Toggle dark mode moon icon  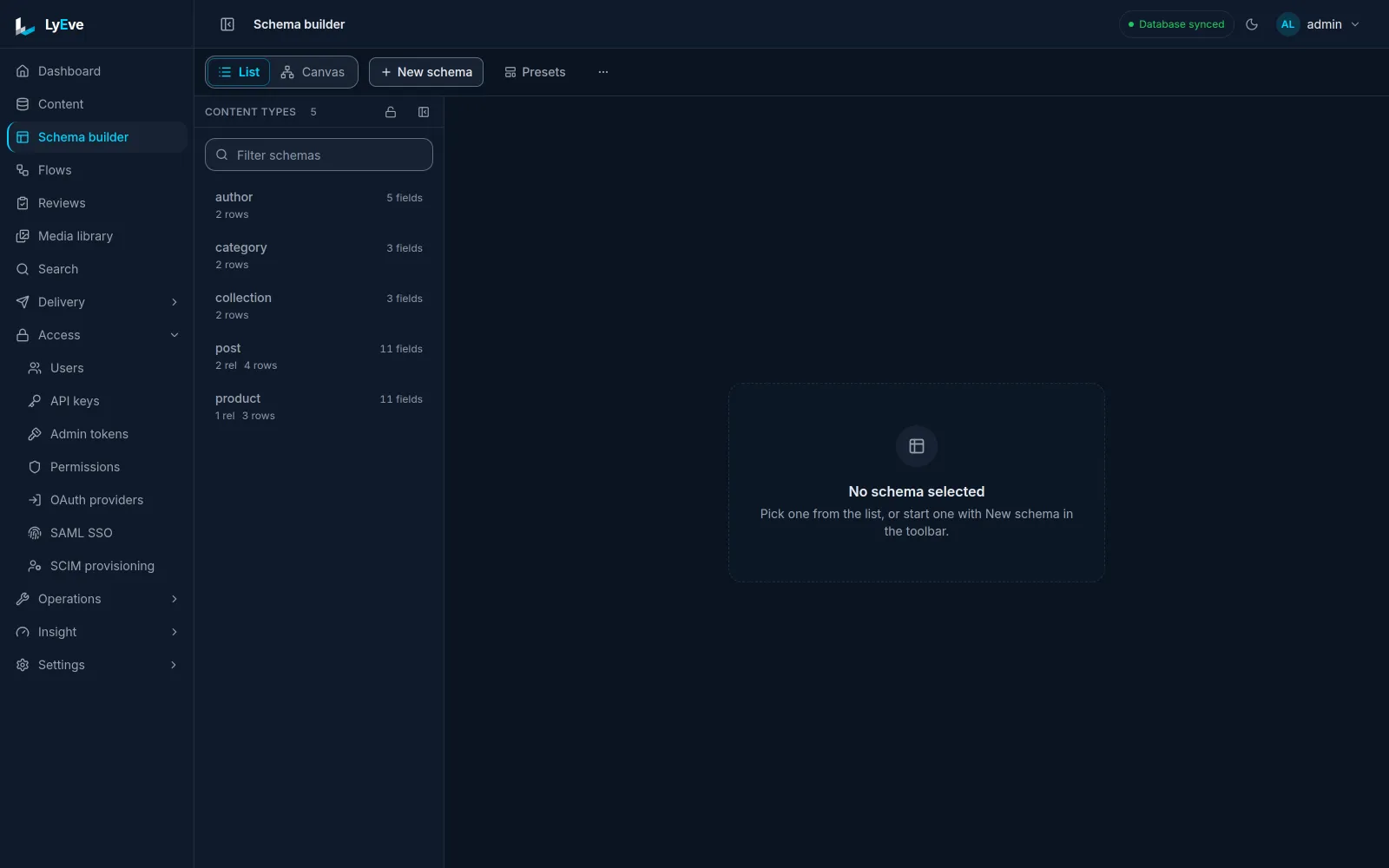tap(1252, 24)
